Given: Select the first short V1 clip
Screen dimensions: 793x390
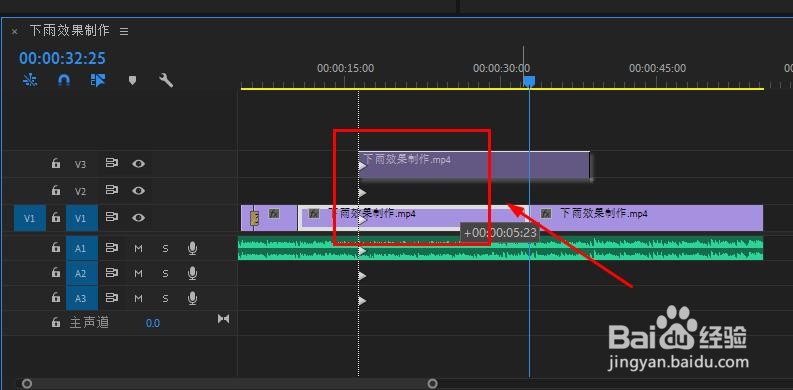Looking at the screenshot, I should tap(269, 218).
